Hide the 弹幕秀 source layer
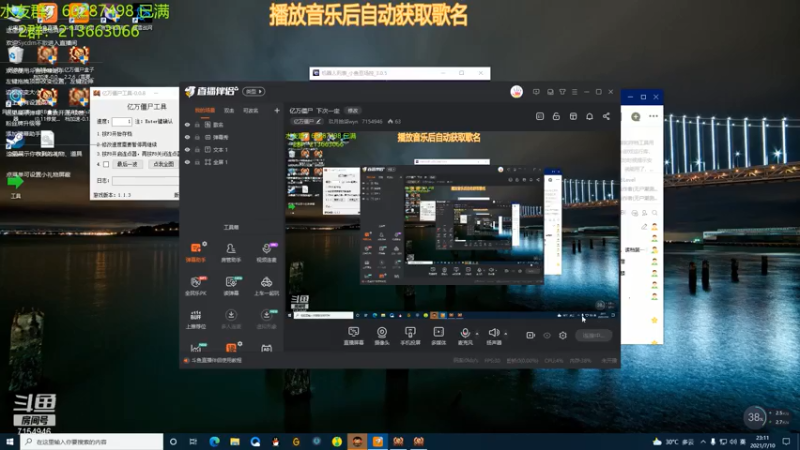Viewport: 800px width, 450px height. [187, 137]
